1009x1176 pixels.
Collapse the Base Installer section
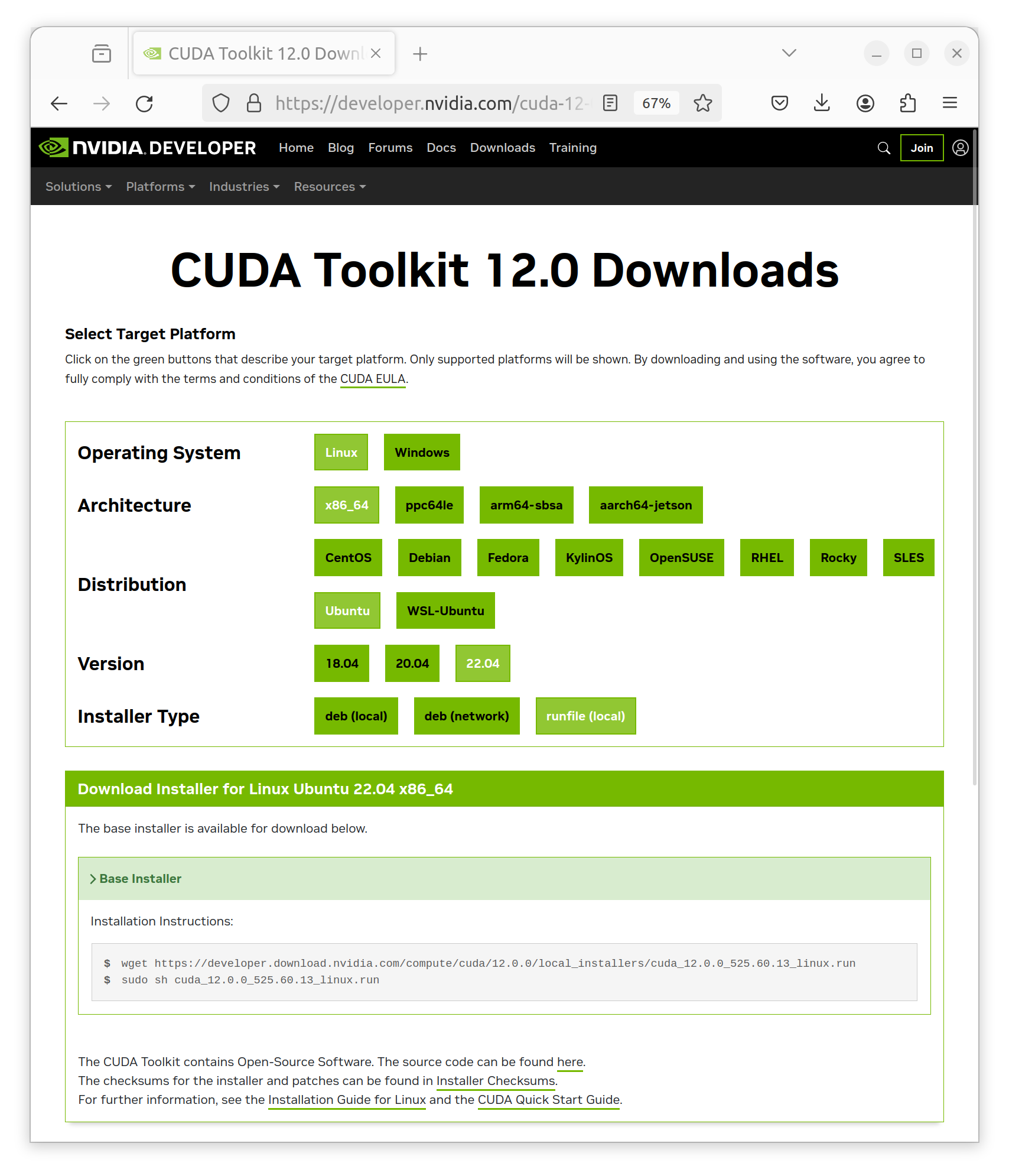[x=504, y=879]
